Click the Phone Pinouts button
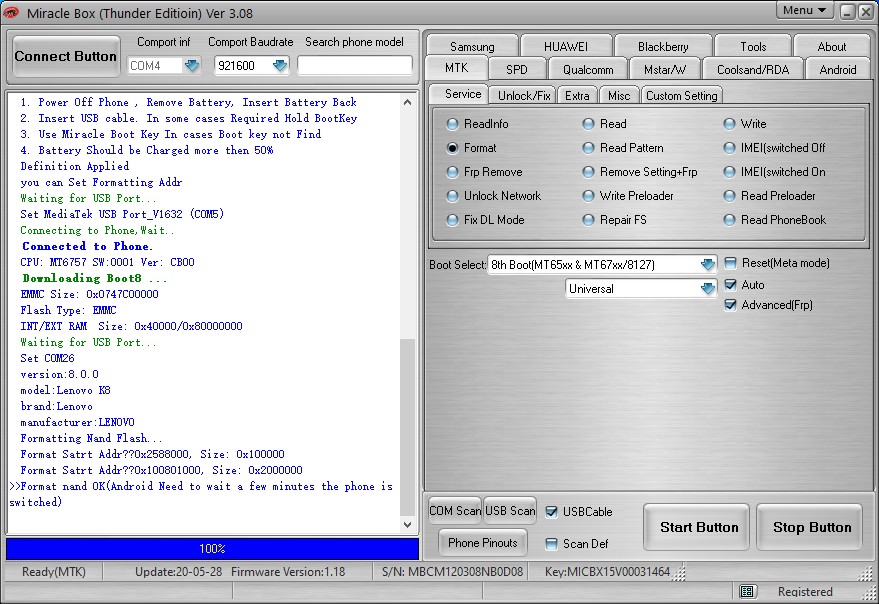 click(x=483, y=542)
